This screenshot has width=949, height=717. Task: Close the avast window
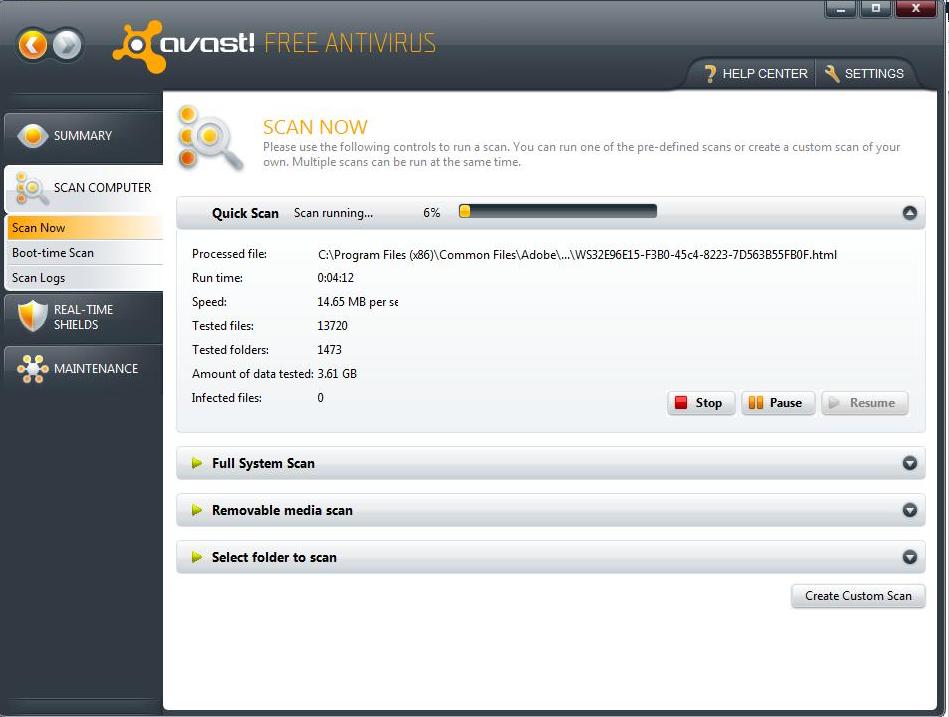916,9
